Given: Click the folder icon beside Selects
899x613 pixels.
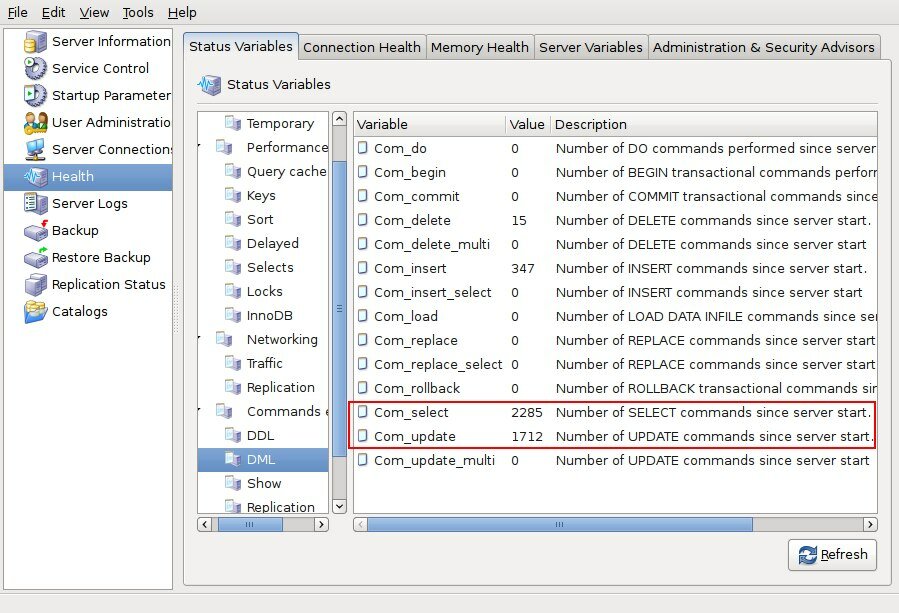Looking at the screenshot, I should pyautogui.click(x=233, y=267).
